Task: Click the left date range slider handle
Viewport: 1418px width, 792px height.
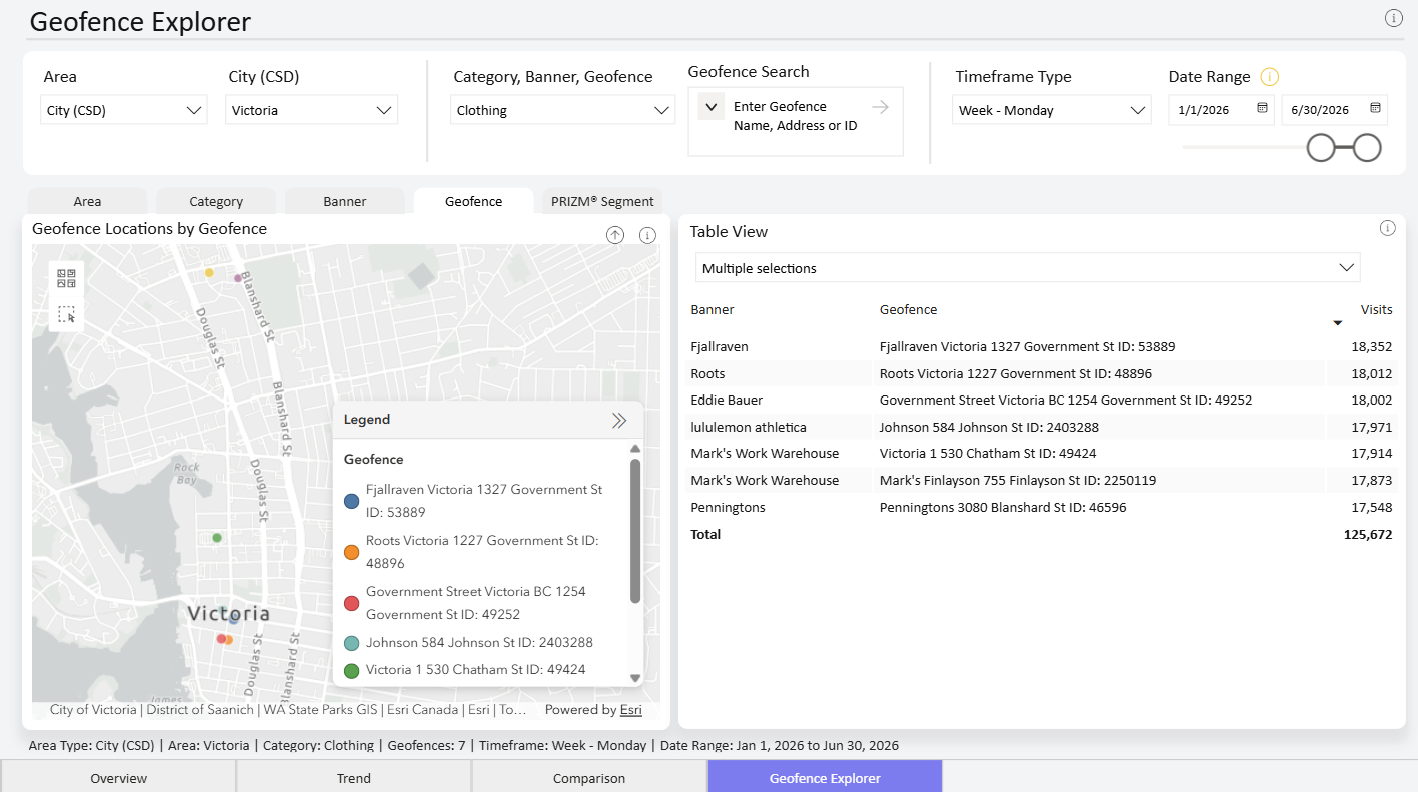Action: coord(1321,148)
